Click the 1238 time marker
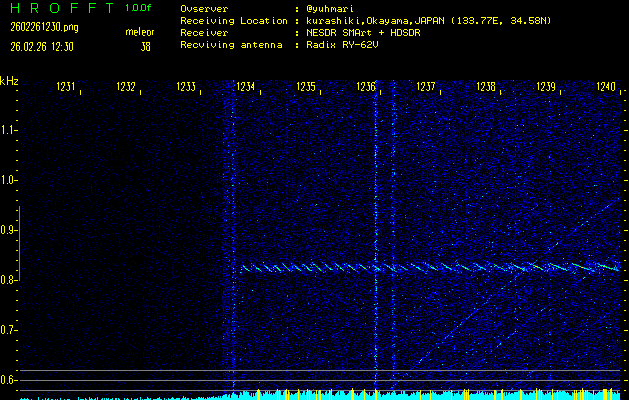This screenshot has height=400, width=629. point(486,88)
